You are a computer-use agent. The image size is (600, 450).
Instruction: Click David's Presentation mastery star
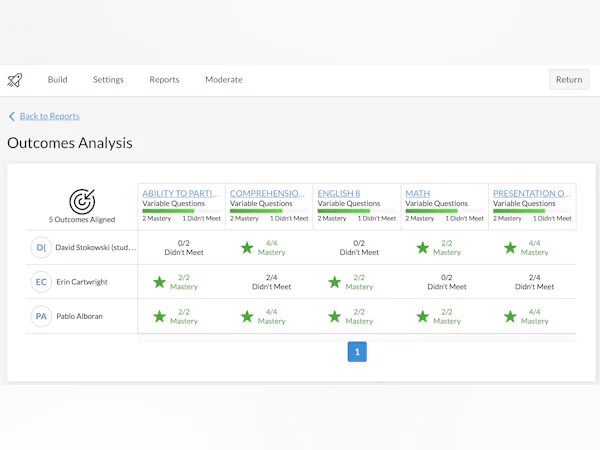point(510,248)
